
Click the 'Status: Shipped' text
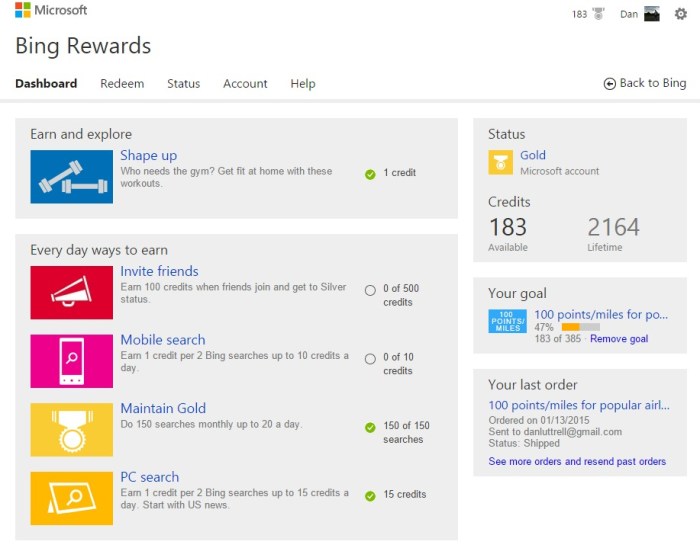pos(524,444)
